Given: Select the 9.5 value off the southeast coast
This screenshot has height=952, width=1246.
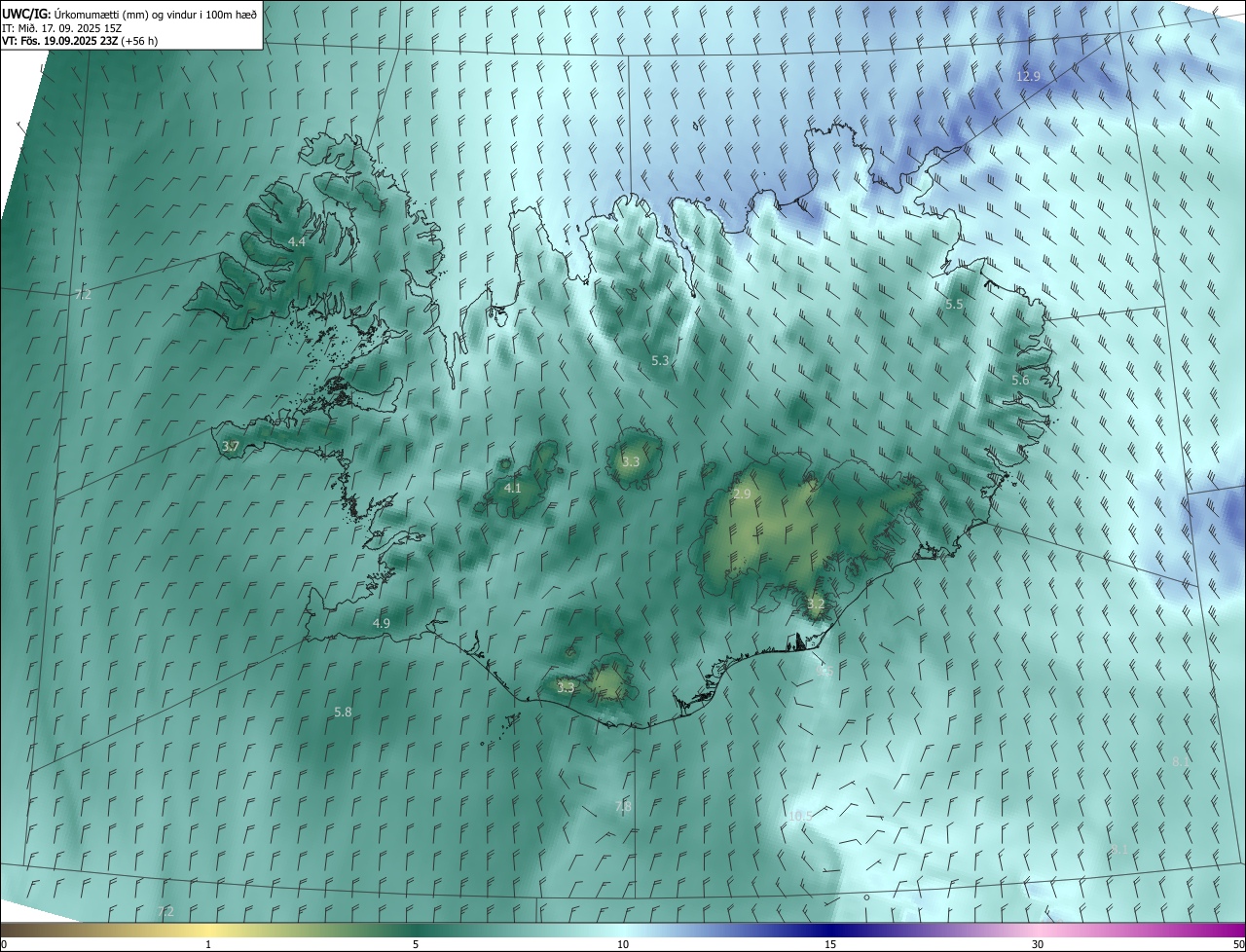Looking at the screenshot, I should [824, 672].
